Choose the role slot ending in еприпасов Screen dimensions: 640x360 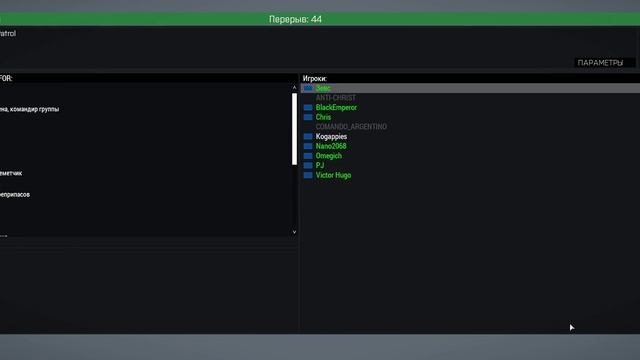click(x=15, y=195)
